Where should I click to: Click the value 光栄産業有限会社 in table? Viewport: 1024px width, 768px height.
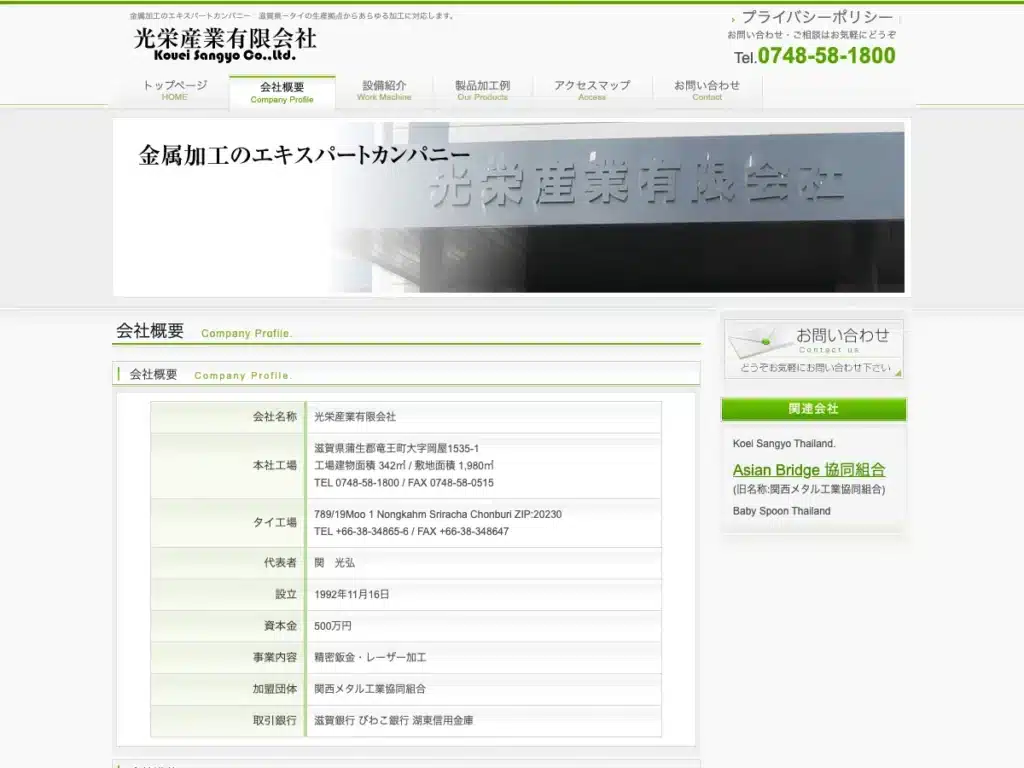(355, 417)
